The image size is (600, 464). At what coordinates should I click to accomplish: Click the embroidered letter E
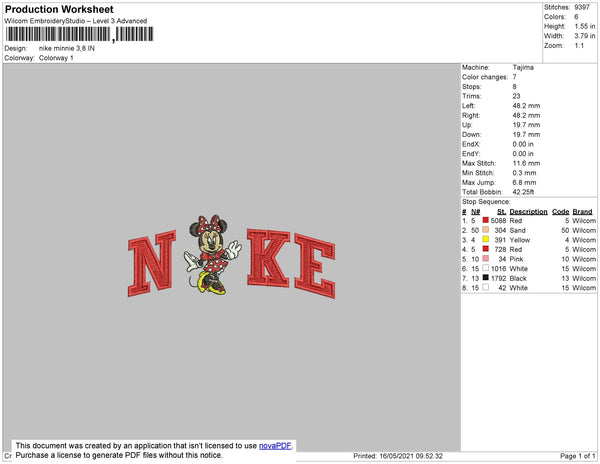pos(315,266)
